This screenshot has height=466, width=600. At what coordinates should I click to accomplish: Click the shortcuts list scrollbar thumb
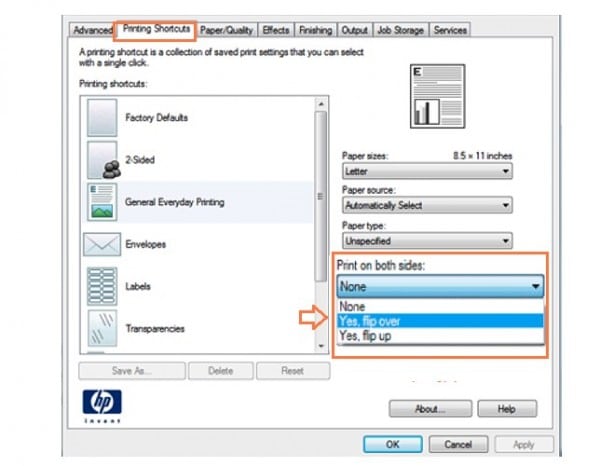click(x=321, y=197)
